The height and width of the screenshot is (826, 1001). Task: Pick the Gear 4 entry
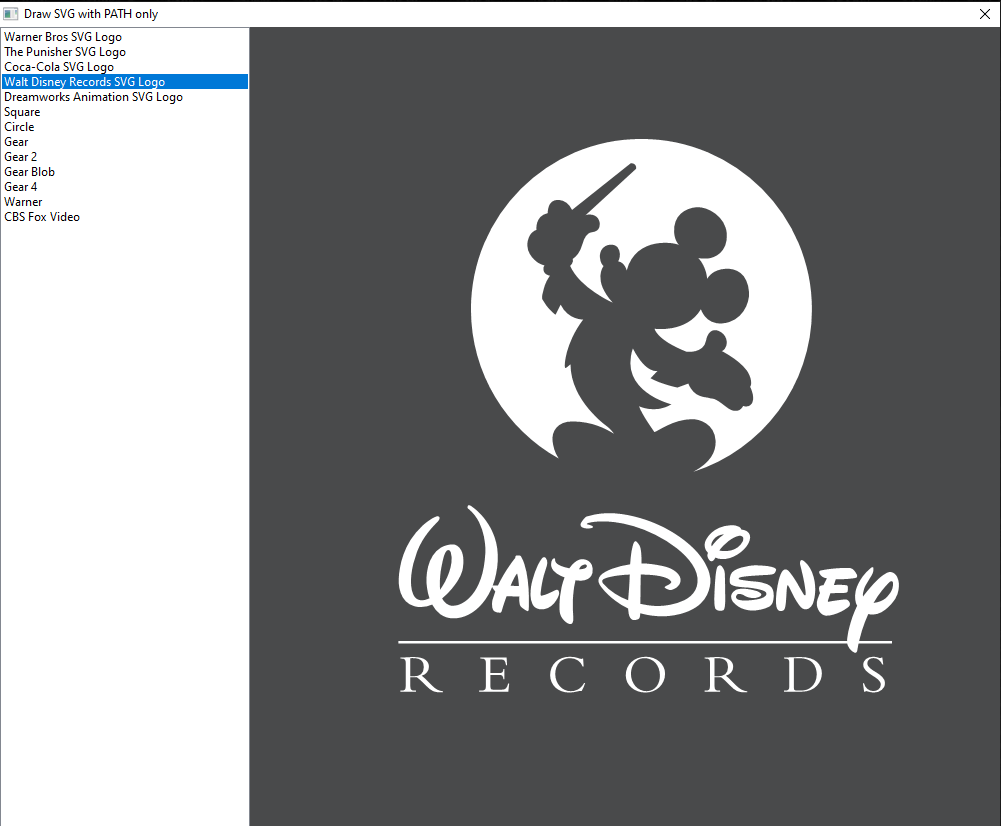coord(124,187)
